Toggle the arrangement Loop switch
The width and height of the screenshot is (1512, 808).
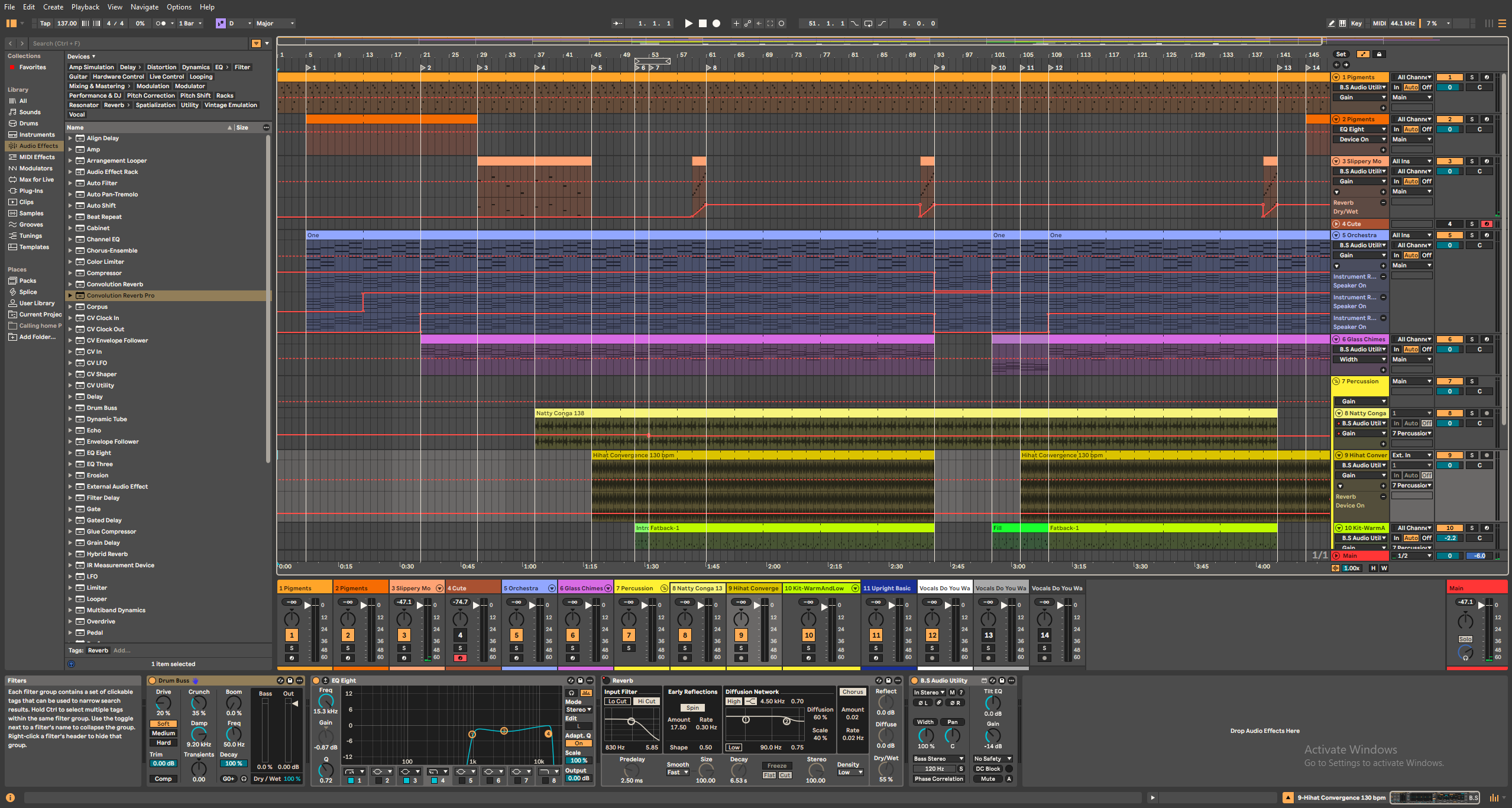point(868,24)
